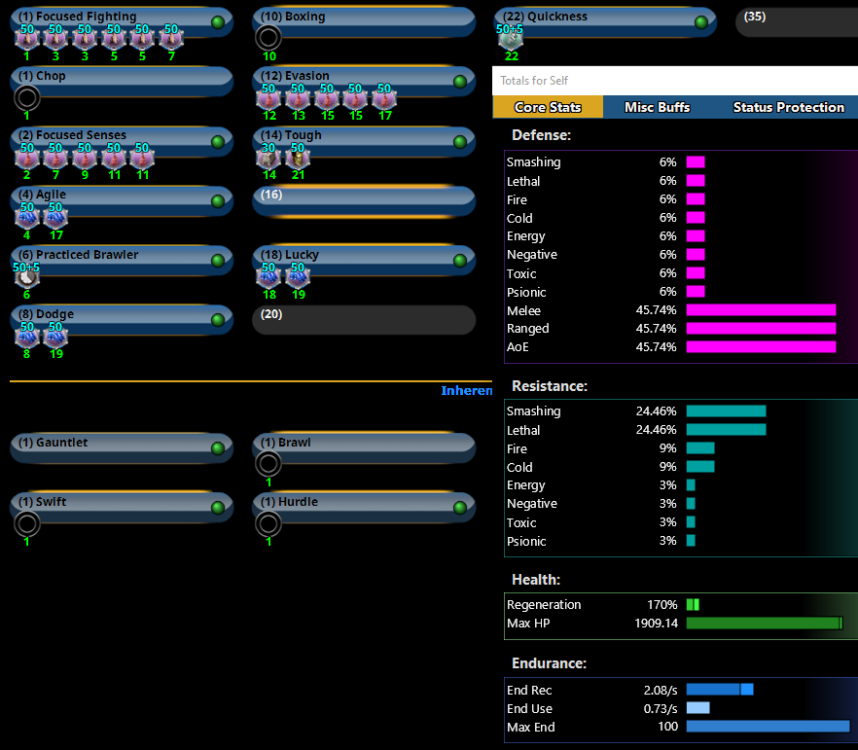Open the Status Protection tab
Viewport: 858px width, 750px height.
tap(788, 107)
